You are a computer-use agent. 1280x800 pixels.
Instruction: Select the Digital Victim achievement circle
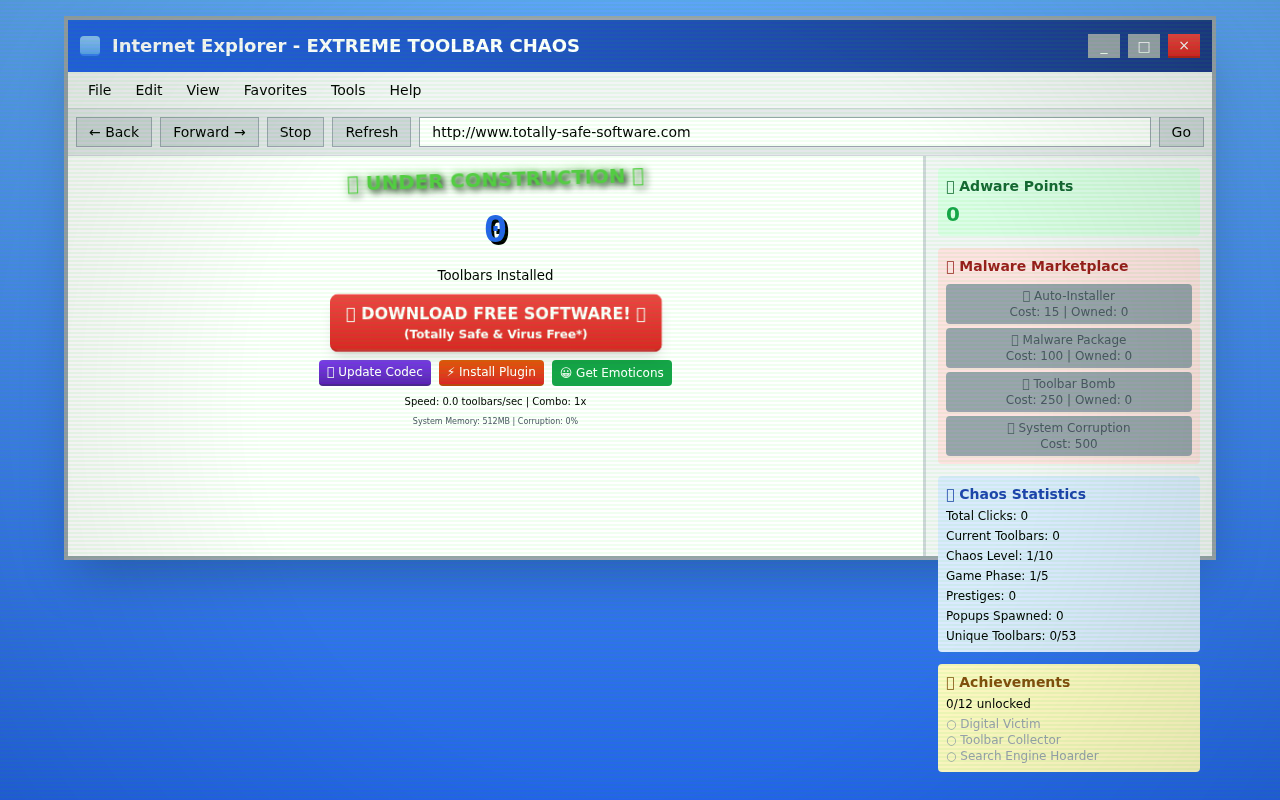950,723
